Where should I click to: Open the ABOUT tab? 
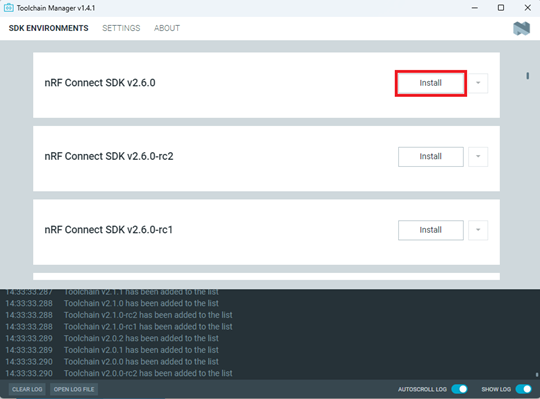tap(167, 28)
